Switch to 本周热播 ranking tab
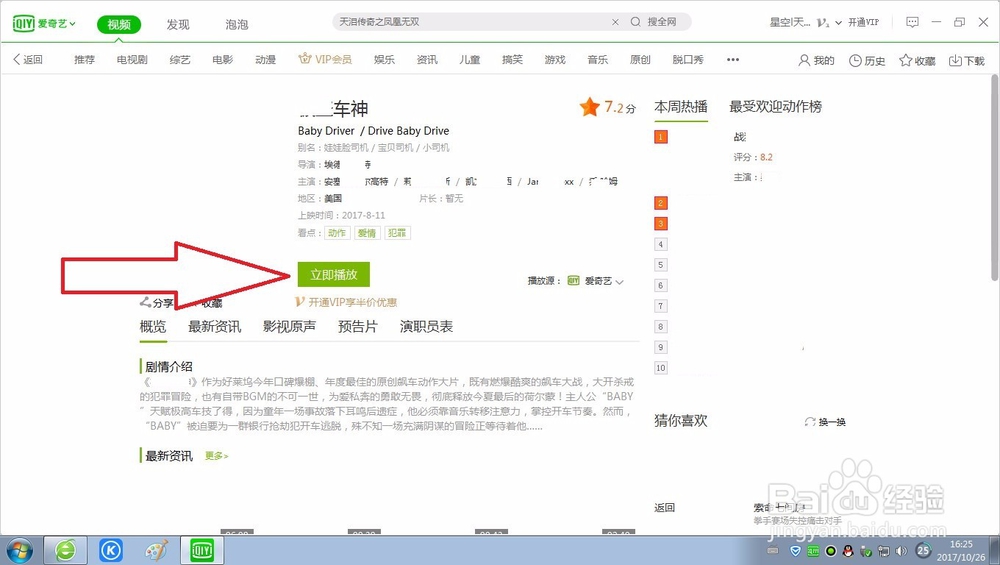1000x565 pixels. [680, 106]
